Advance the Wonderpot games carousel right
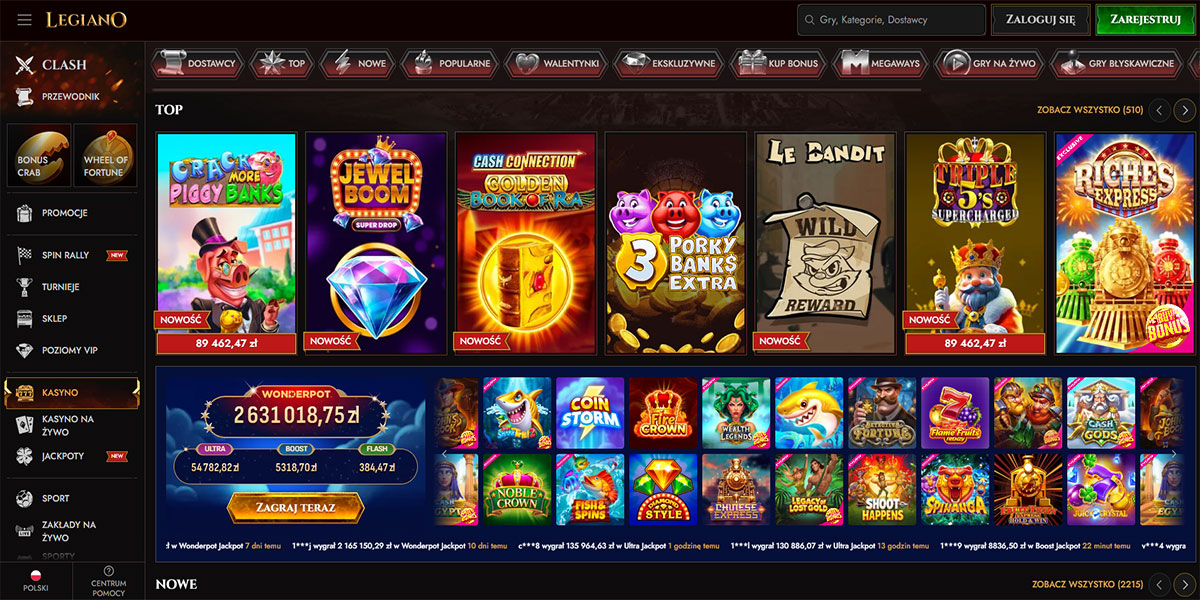Image resolution: width=1200 pixels, height=600 pixels. (1173, 454)
